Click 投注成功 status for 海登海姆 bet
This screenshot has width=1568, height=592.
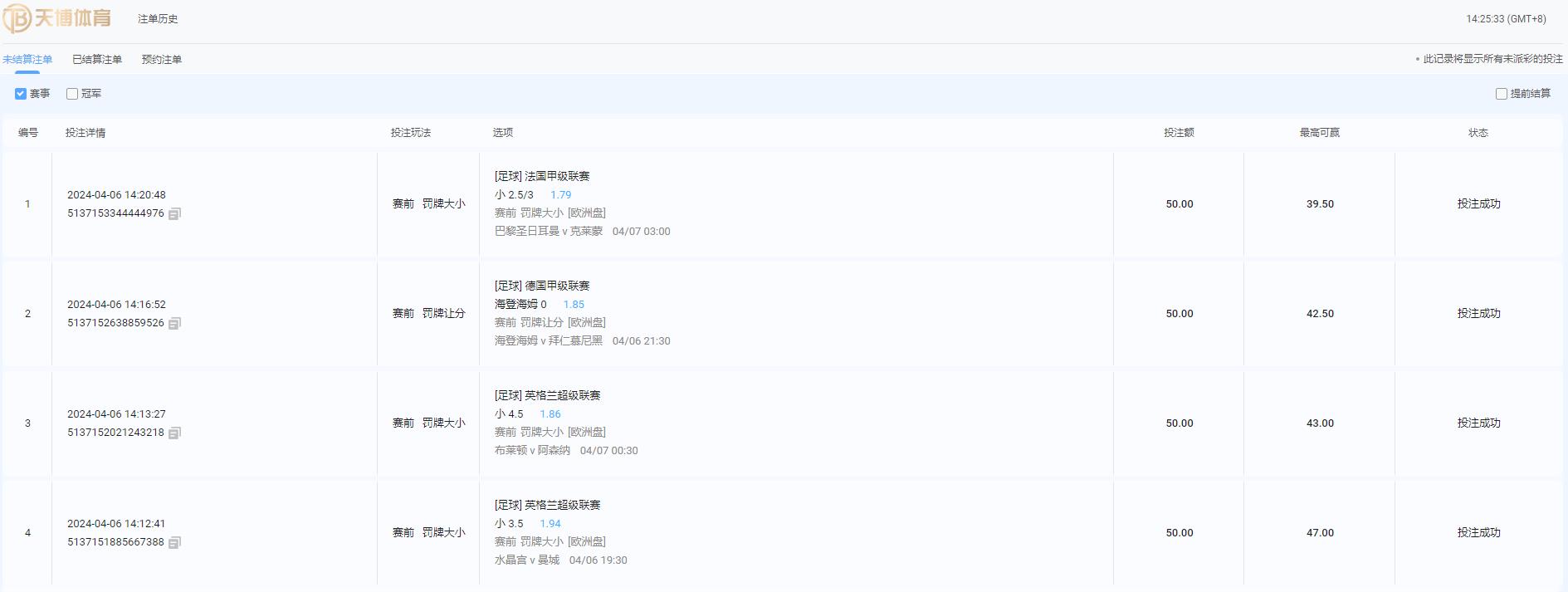point(1478,314)
